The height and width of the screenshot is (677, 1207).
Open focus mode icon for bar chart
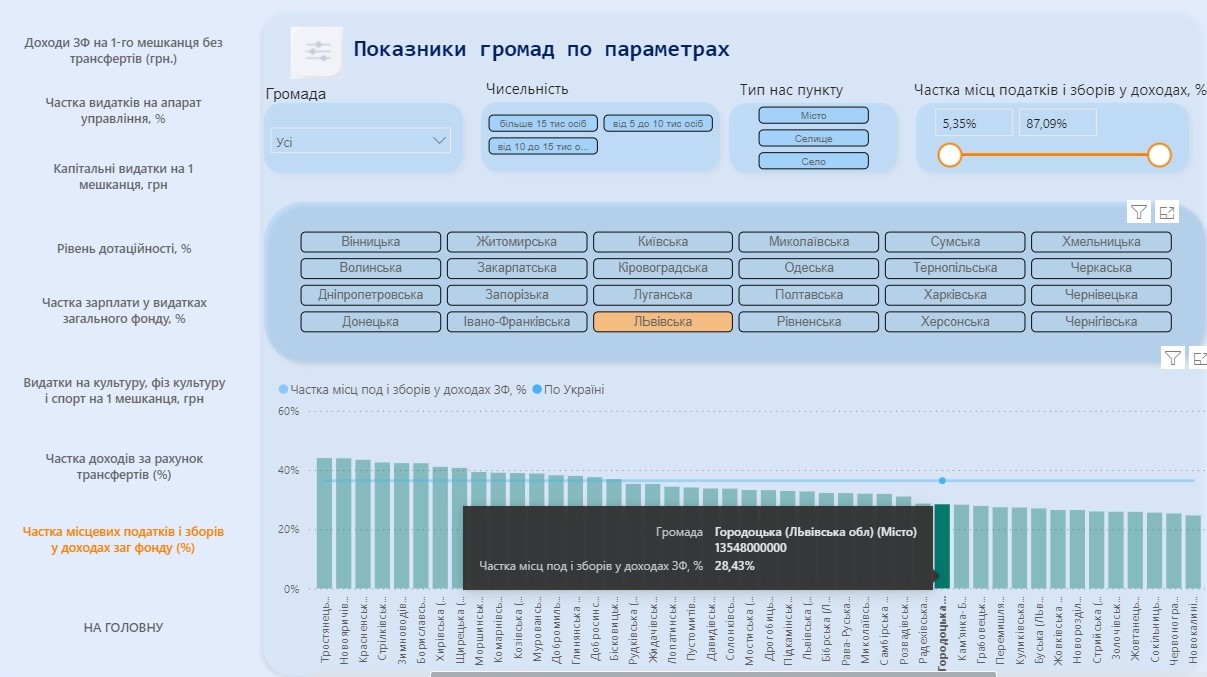pyautogui.click(x=1199, y=358)
